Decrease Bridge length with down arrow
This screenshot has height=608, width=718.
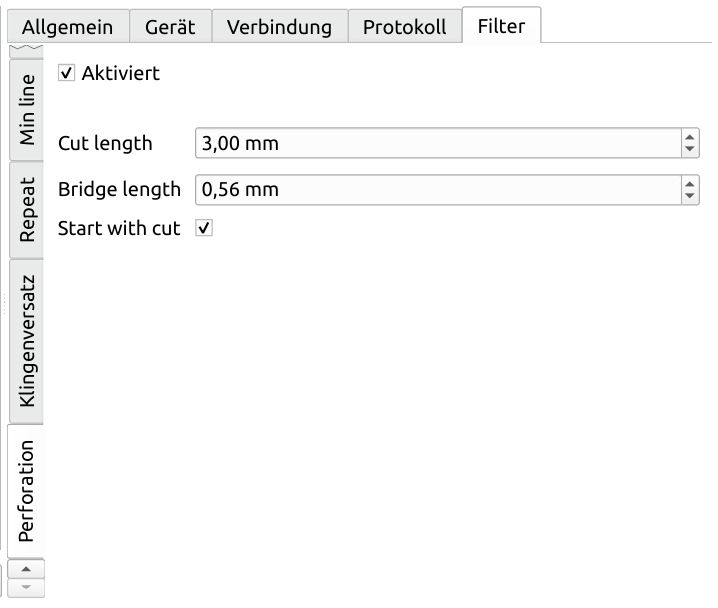[690, 196]
